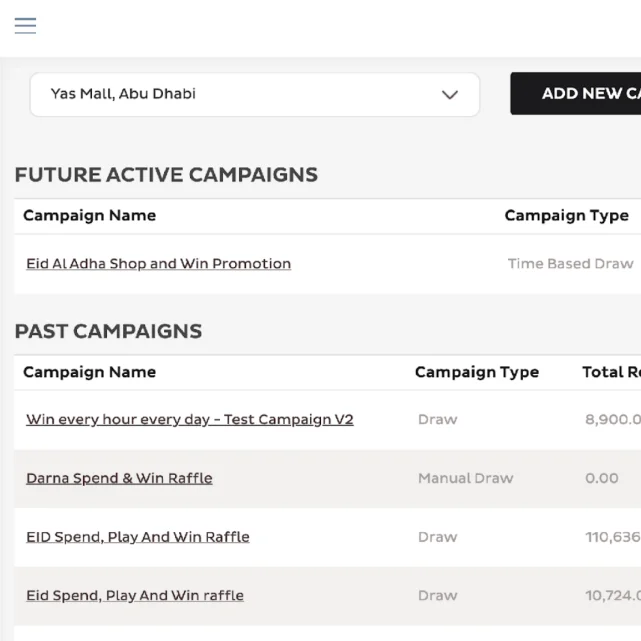Click Campaign Name header under Past Campaigns
The width and height of the screenshot is (641, 641).
89,372
